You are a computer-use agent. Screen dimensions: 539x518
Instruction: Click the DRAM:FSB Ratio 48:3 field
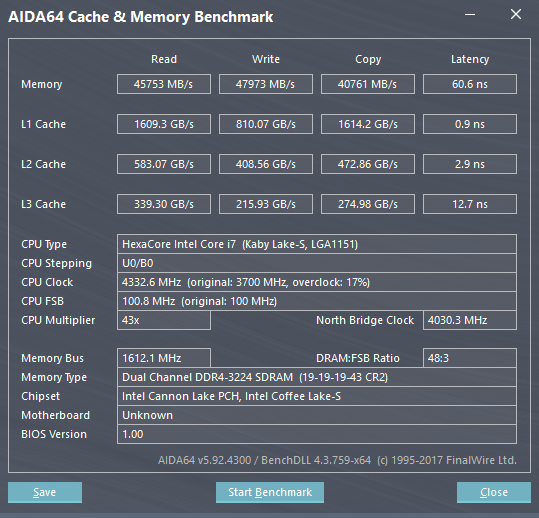pos(470,358)
